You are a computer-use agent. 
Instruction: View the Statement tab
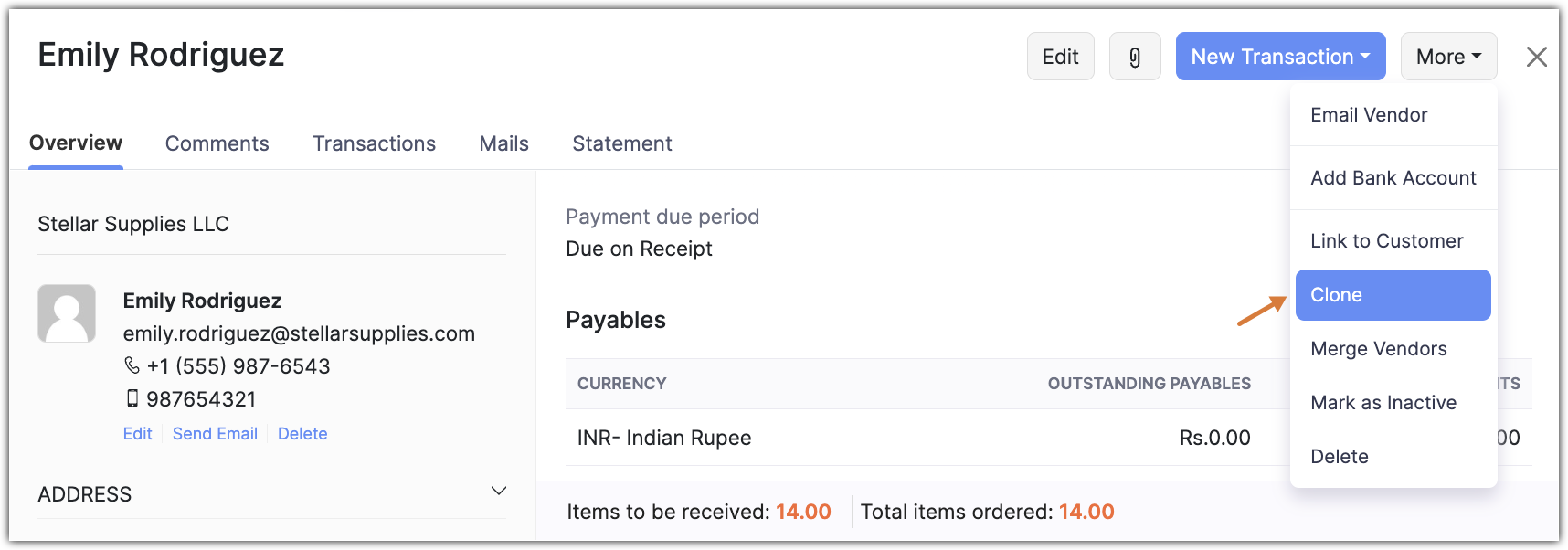621,143
